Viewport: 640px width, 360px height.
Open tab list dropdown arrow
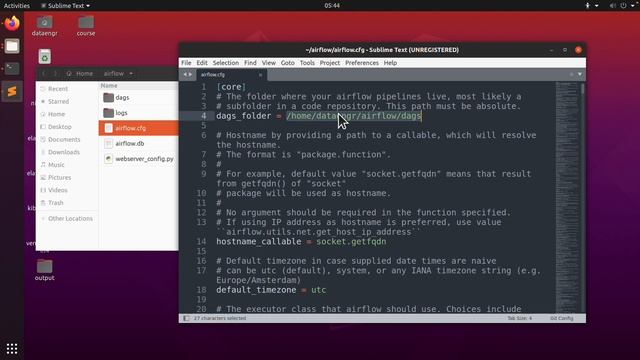tap(580, 74)
